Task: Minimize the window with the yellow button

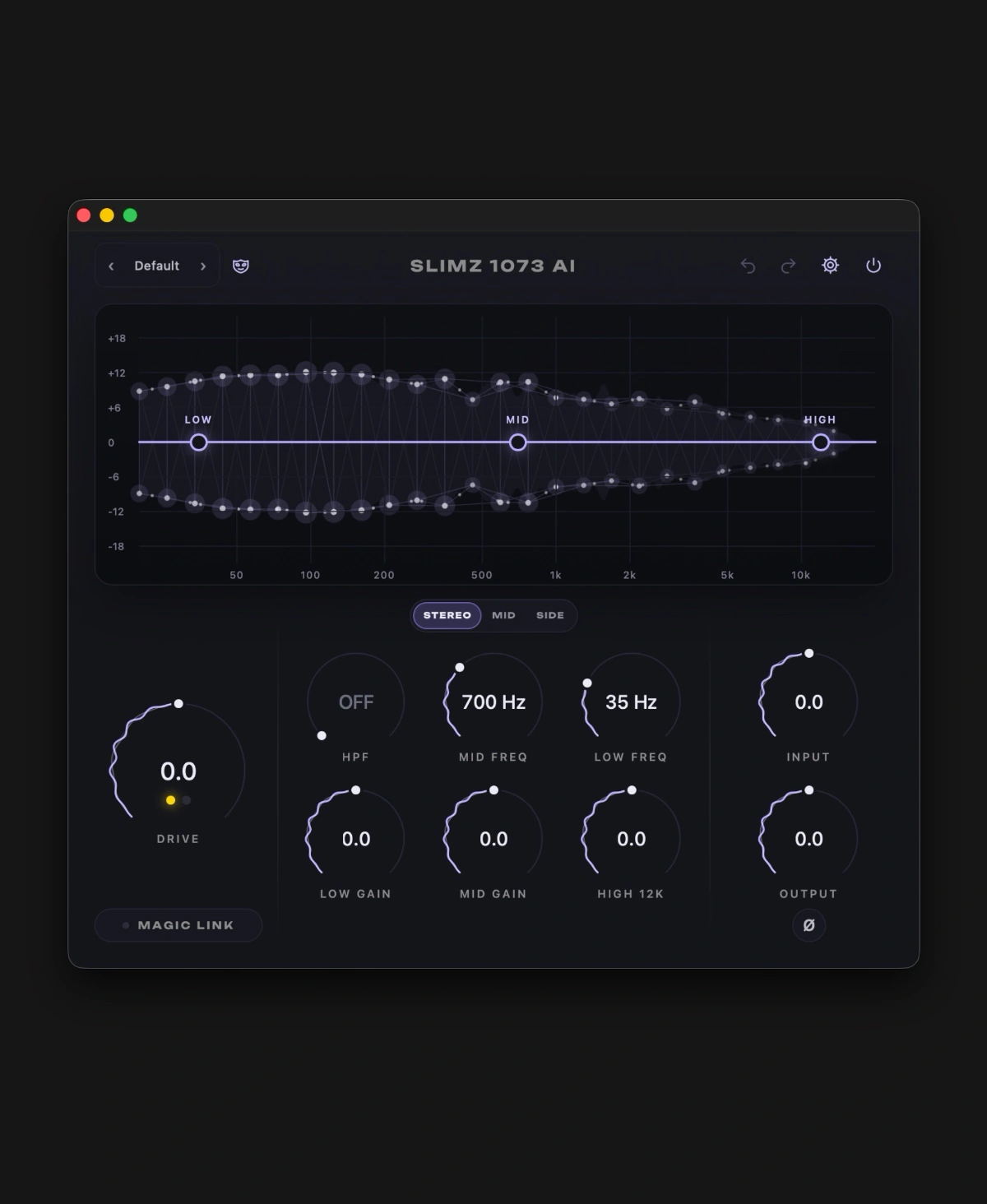Action: [x=107, y=215]
